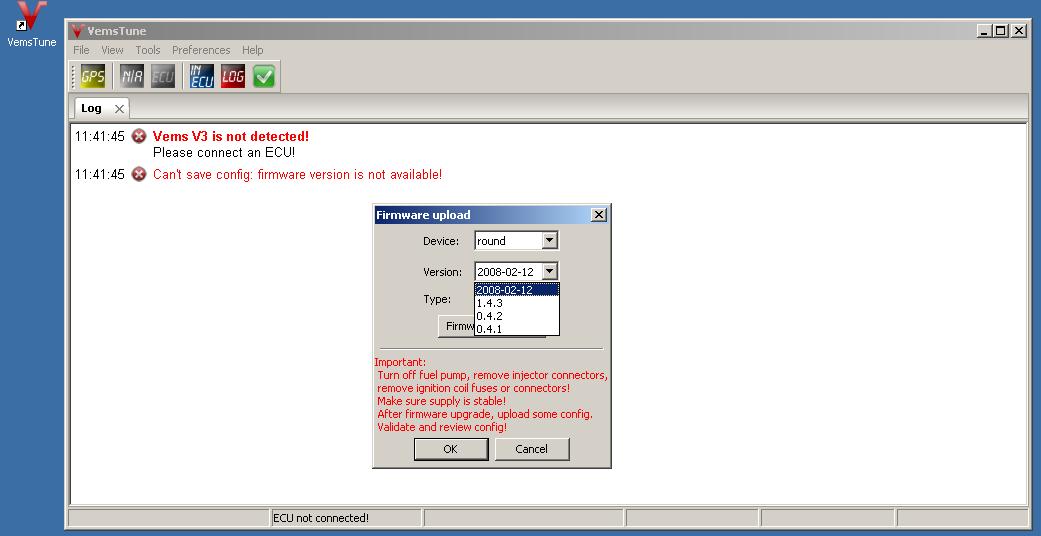Open the Help menu

pos(252,50)
